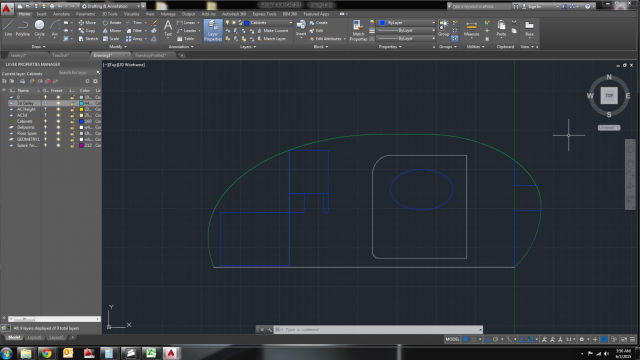Click the Linear dimension tool
The image size is (640, 360).
click(187, 23)
